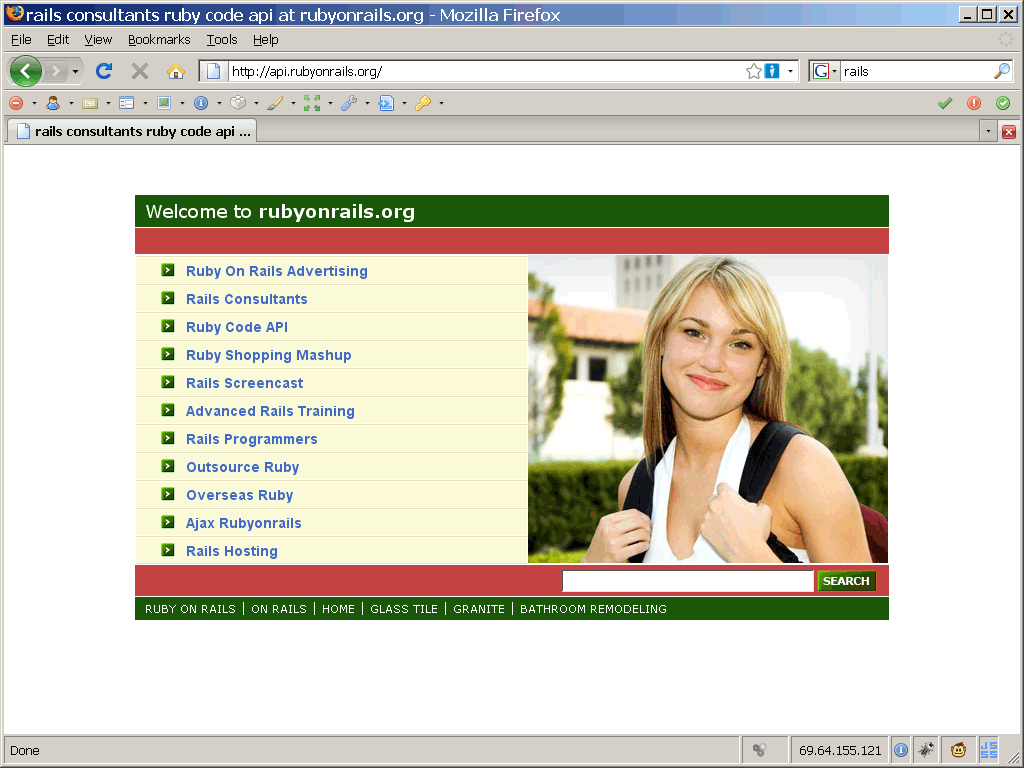This screenshot has height=768, width=1024.
Task: Open Web Developer CSS icon
Action: pyautogui.click(x=90, y=103)
